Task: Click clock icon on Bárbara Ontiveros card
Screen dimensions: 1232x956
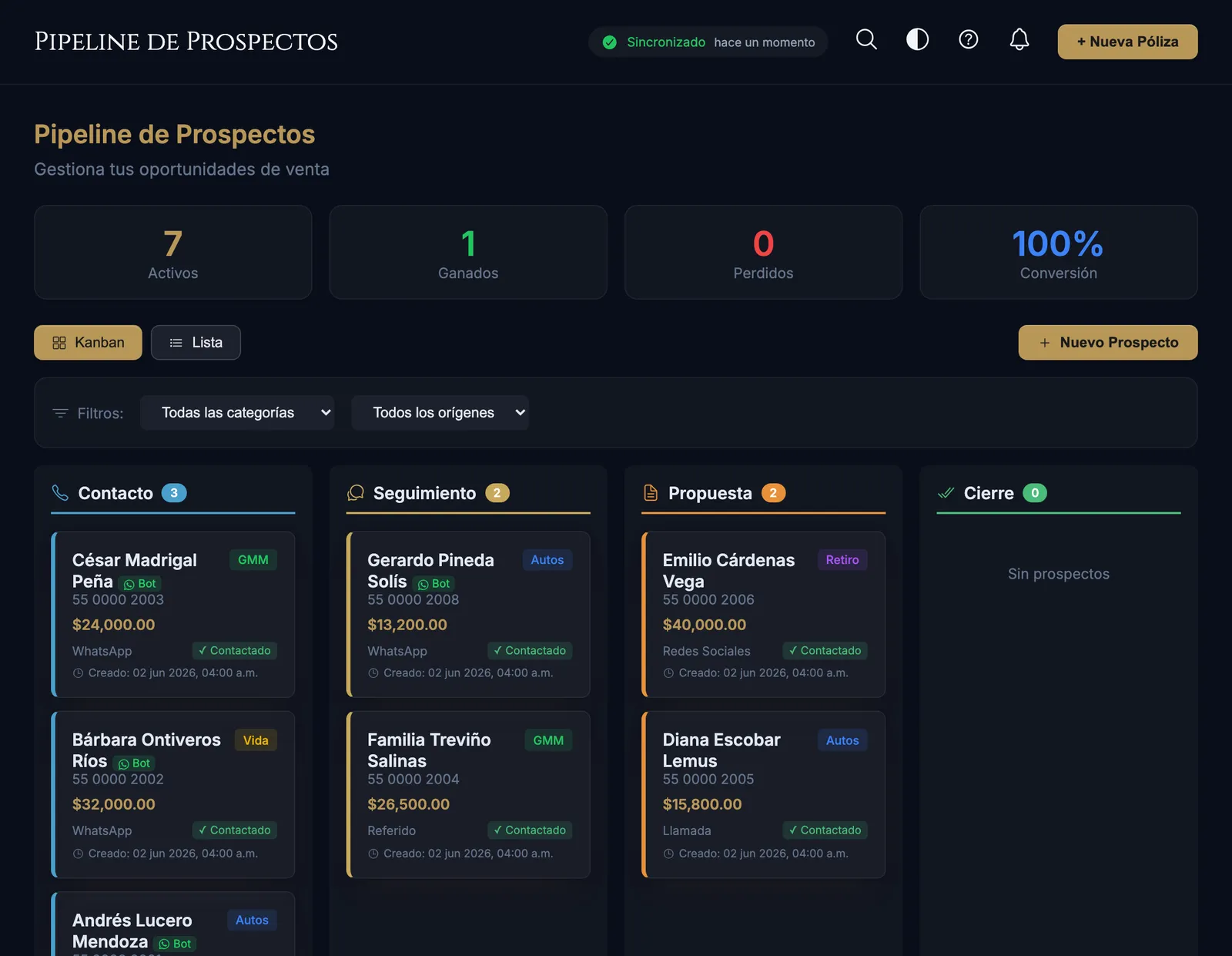Action: [x=78, y=854]
